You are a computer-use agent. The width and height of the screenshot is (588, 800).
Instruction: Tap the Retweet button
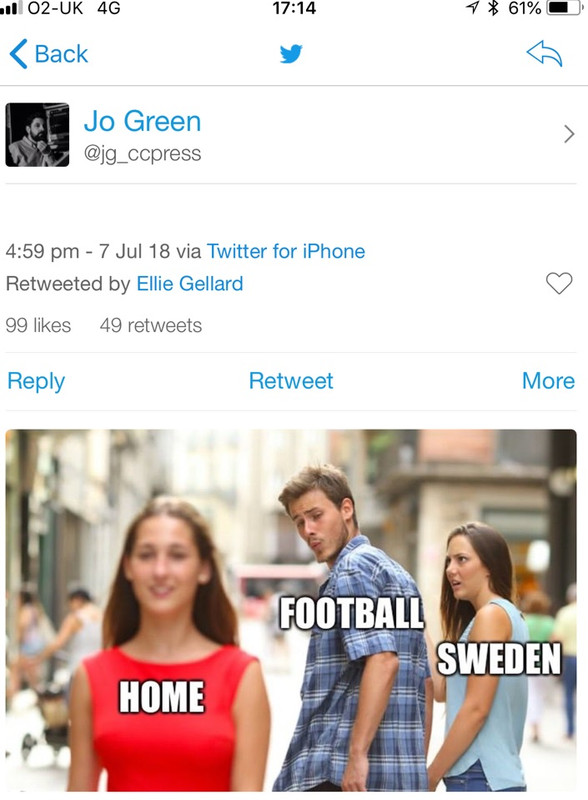291,381
